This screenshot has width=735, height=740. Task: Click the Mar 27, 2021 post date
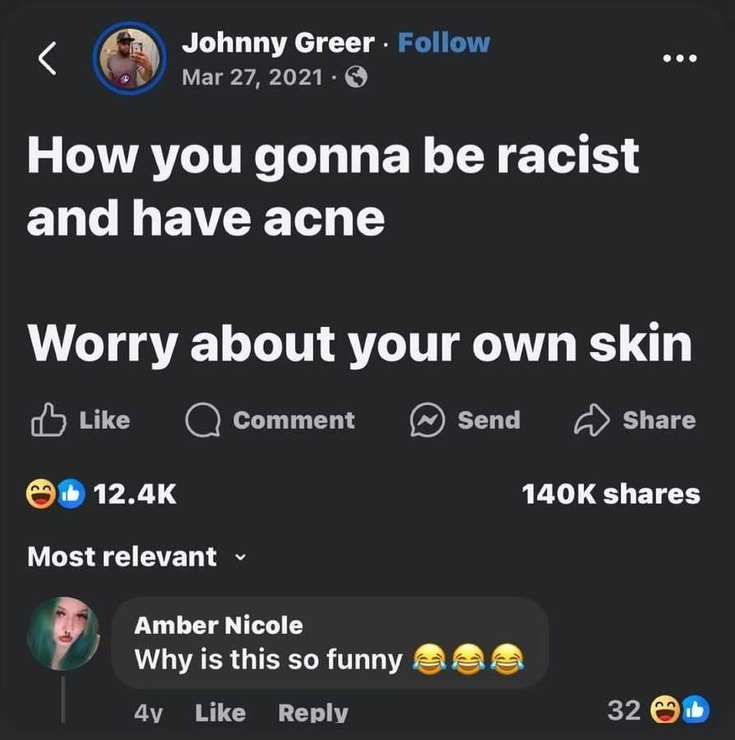coord(253,77)
